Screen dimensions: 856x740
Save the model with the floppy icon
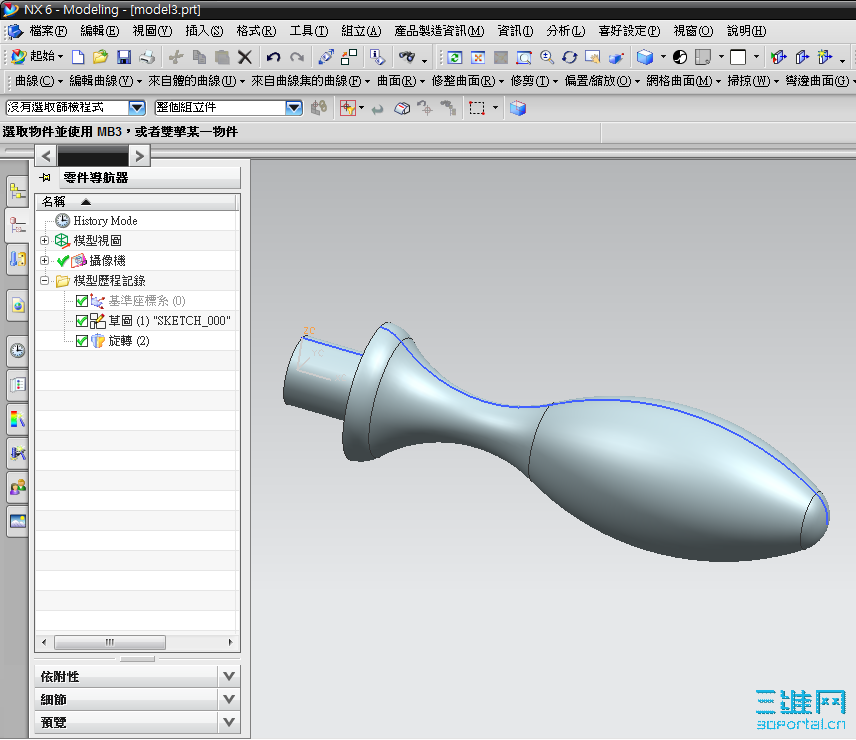[x=124, y=57]
